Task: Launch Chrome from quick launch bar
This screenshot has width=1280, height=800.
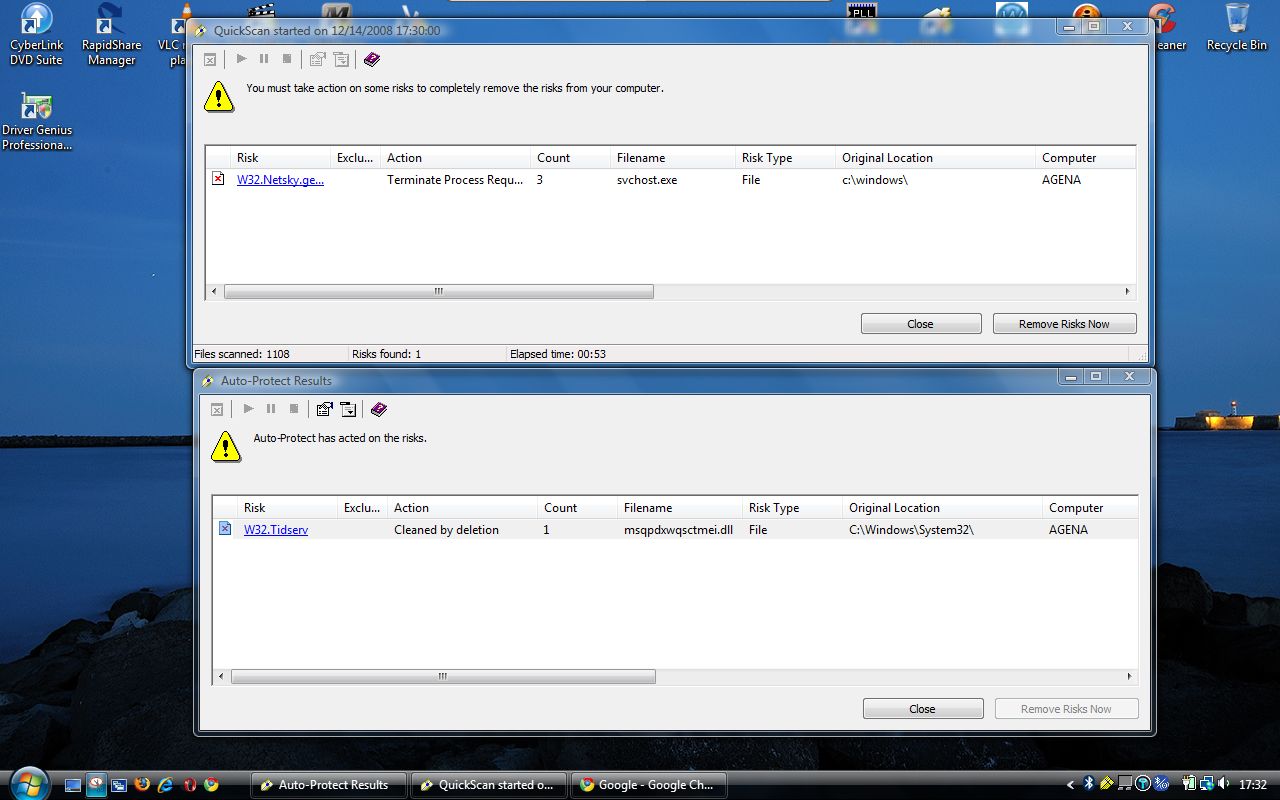Action: [x=211, y=785]
